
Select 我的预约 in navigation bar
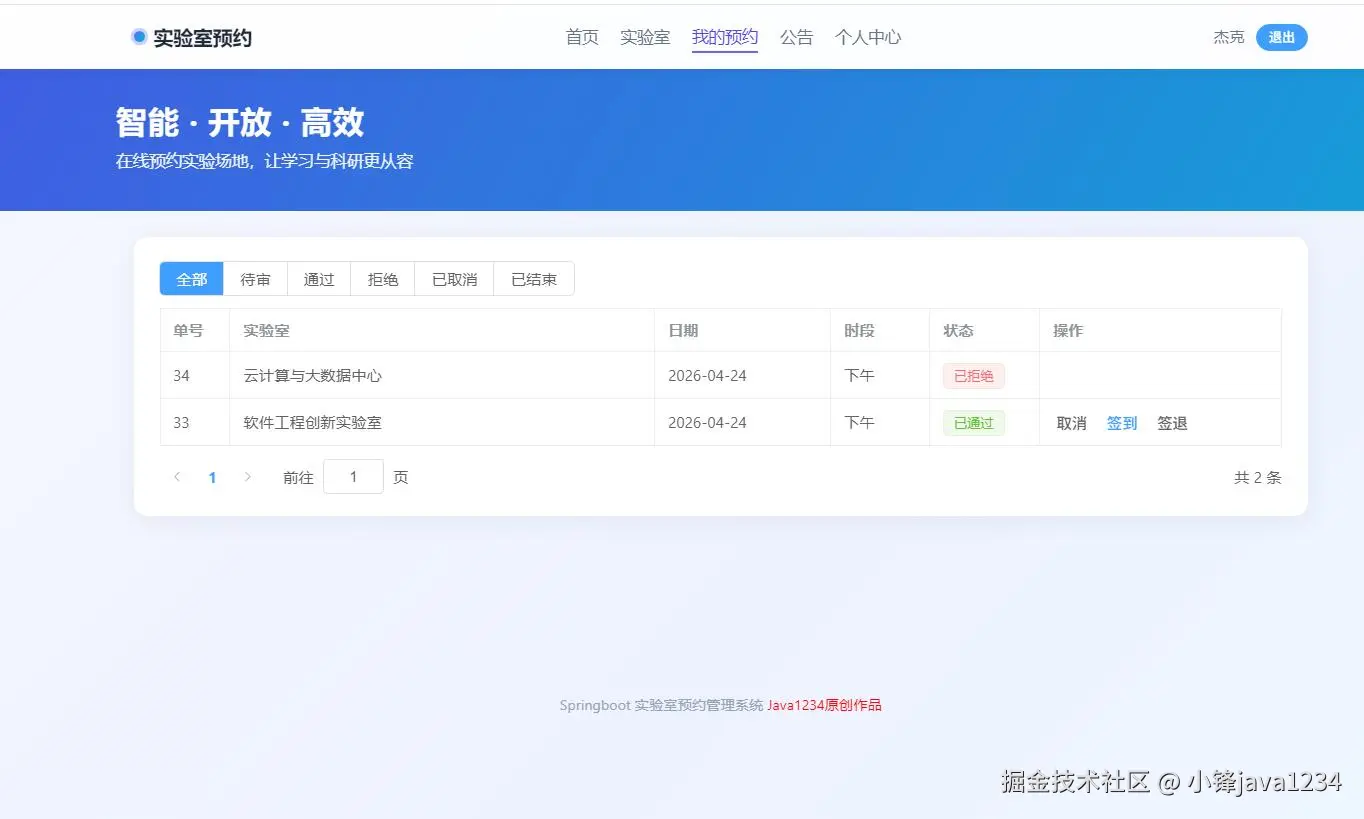click(725, 37)
